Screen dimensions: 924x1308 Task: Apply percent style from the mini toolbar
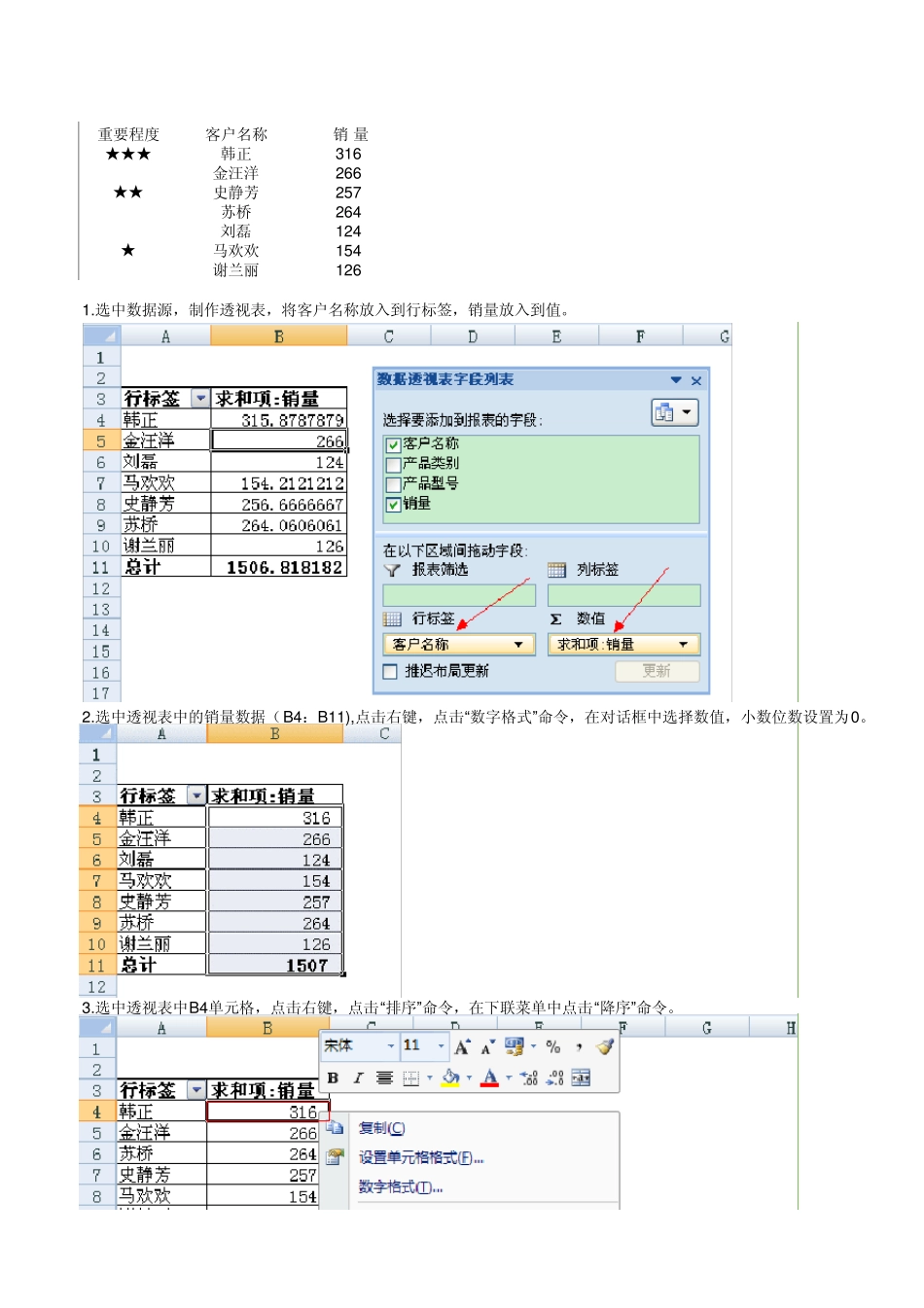click(x=553, y=1046)
